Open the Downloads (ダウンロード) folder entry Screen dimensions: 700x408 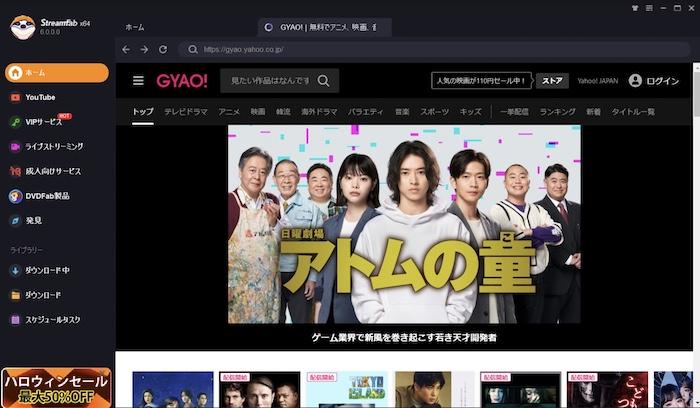35,295
